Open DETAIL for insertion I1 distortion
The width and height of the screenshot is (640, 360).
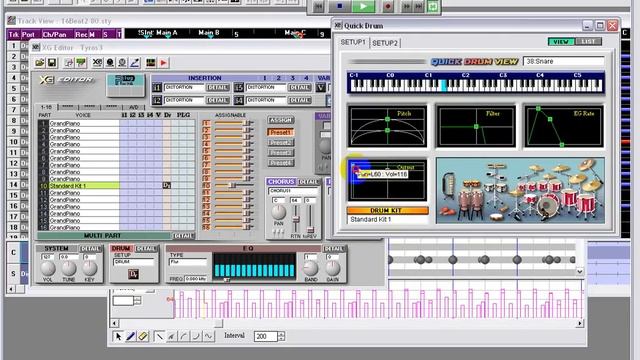[x=218, y=87]
